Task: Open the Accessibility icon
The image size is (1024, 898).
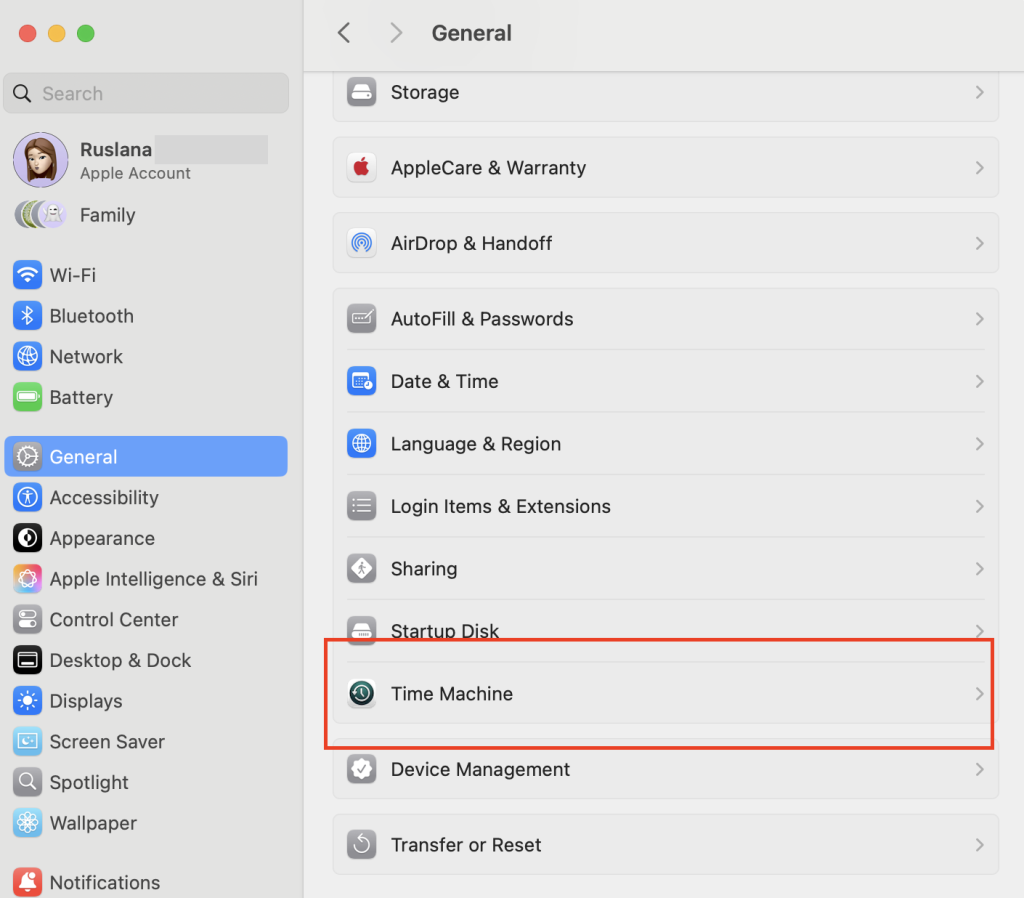Action: [27, 498]
